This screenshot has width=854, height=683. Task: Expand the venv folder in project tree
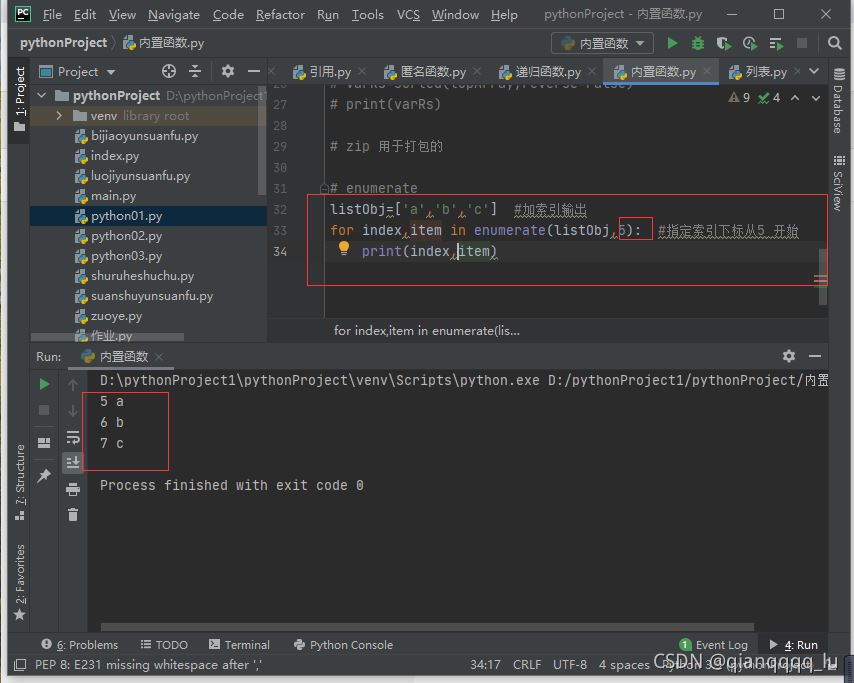click(x=61, y=116)
